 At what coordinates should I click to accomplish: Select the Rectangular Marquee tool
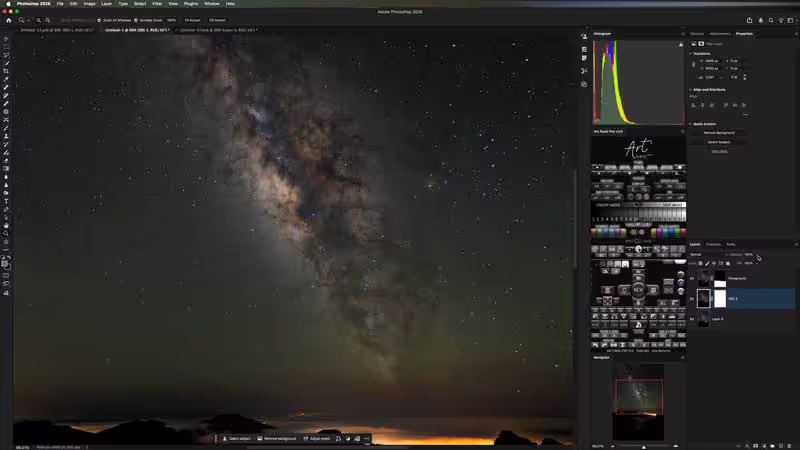(x=6, y=46)
